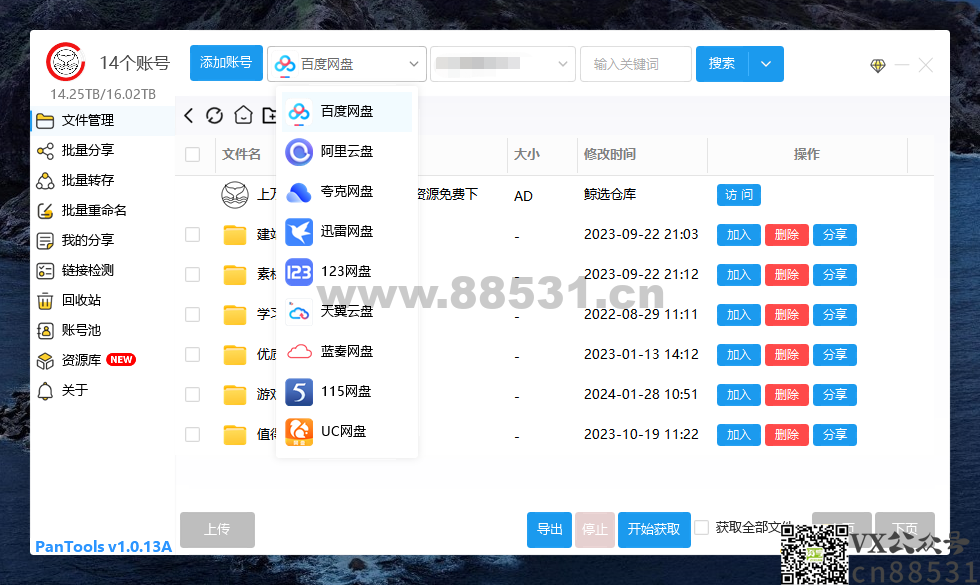Open 账号池 in sidebar
Viewport: 980px width, 585px height.
[103, 330]
